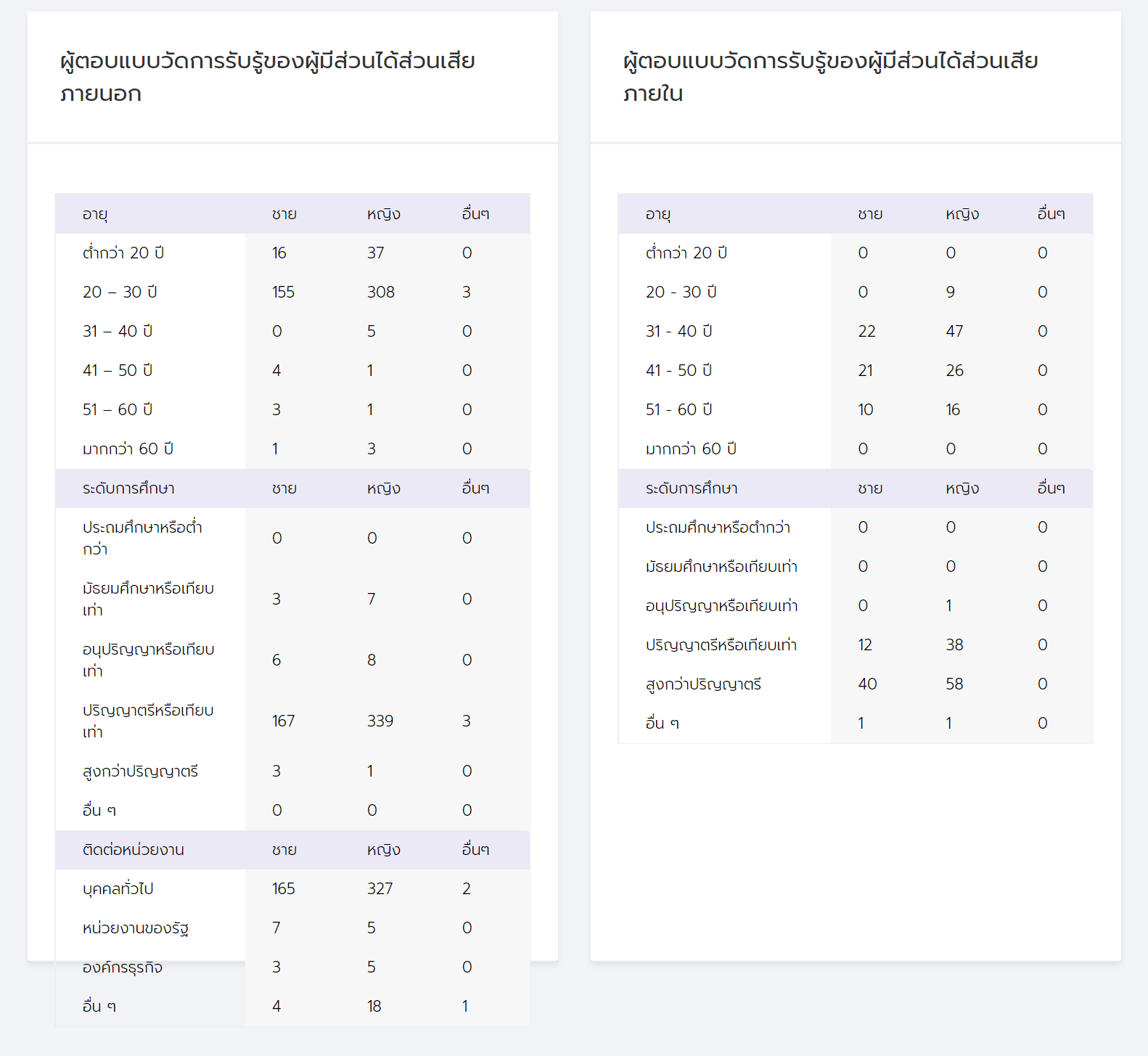Click สูงกว่าปริญญาตรี in the internal table
The width and height of the screenshot is (1148, 1056).
pyautogui.click(x=703, y=684)
